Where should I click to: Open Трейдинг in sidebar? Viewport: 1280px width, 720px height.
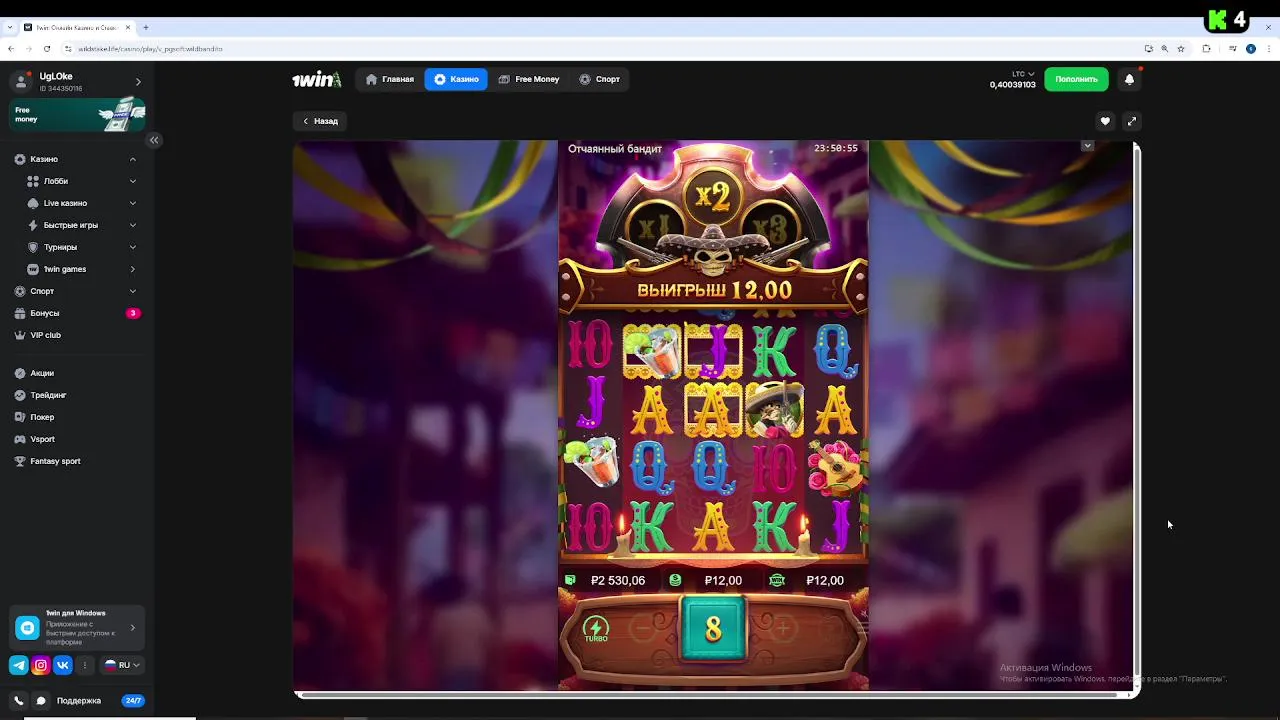76,395
